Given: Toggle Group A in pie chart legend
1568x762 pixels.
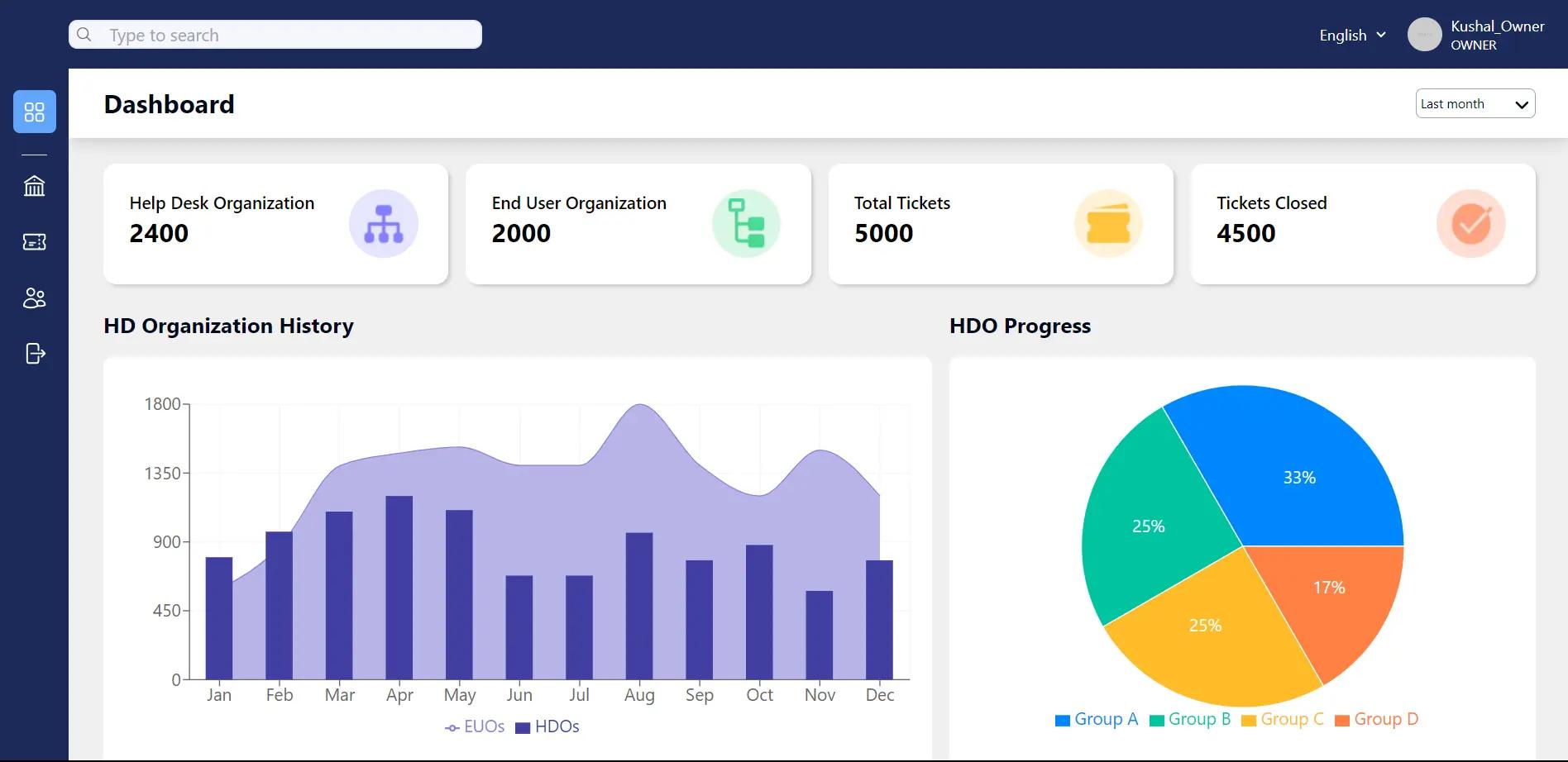Looking at the screenshot, I should tap(1097, 720).
